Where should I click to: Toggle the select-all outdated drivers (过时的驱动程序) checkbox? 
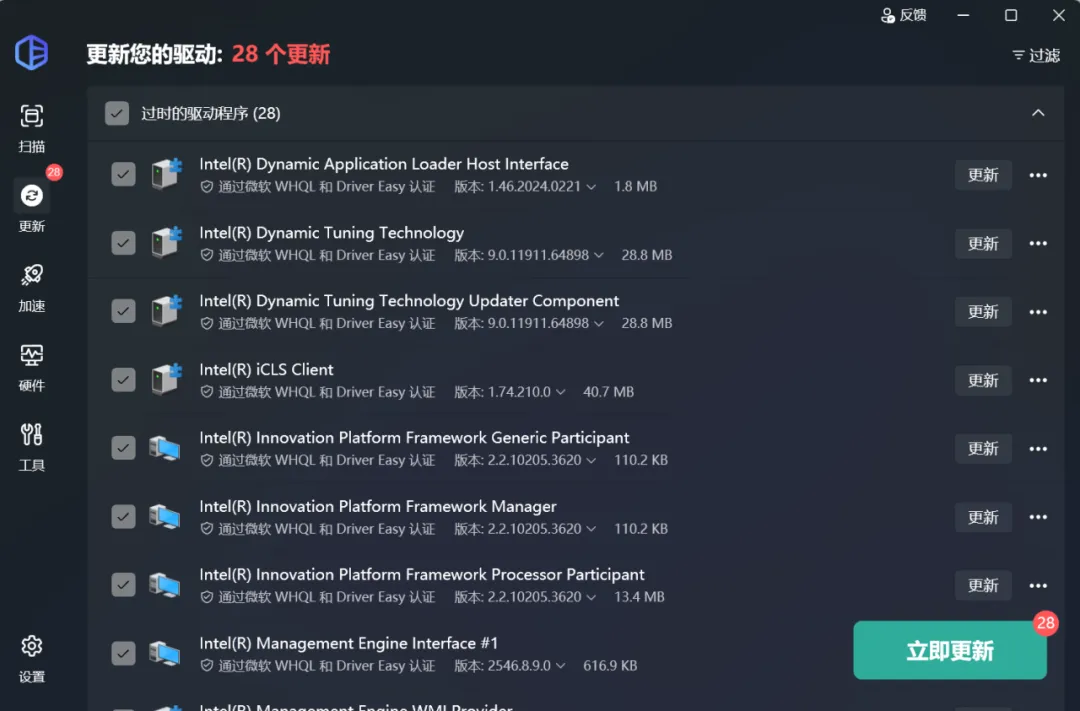[117, 114]
